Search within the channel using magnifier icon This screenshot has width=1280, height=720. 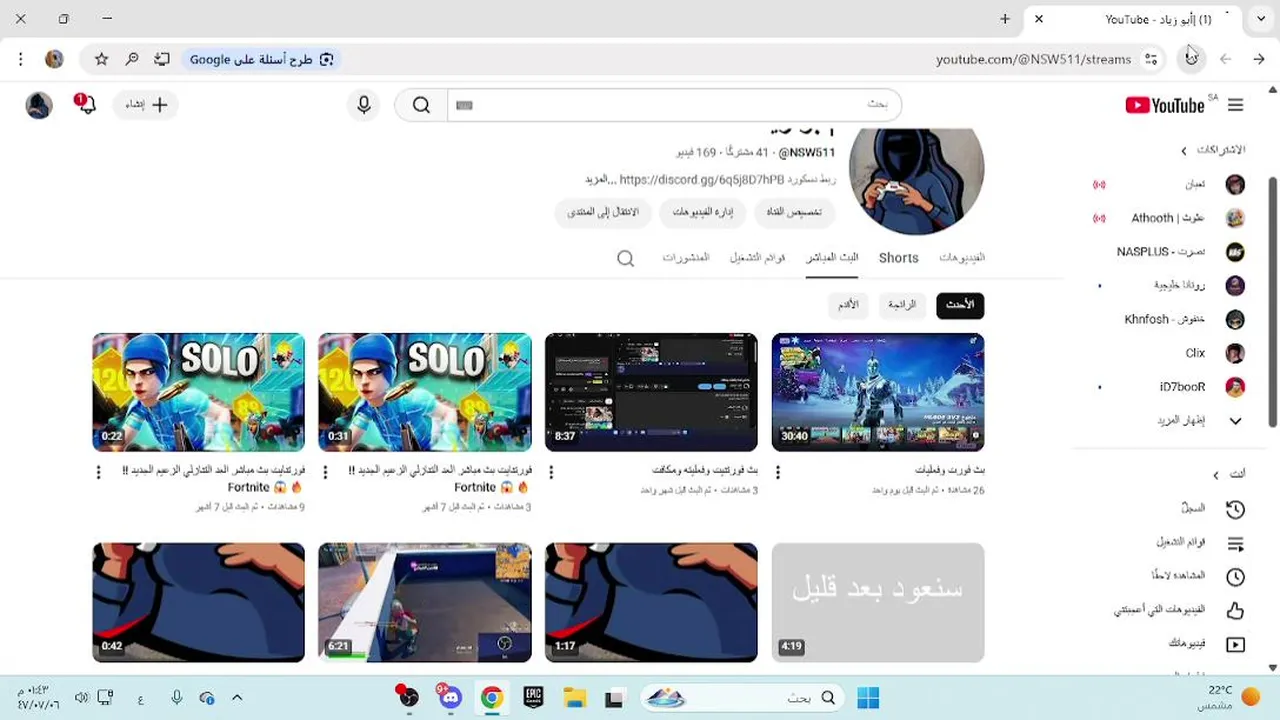coord(625,259)
